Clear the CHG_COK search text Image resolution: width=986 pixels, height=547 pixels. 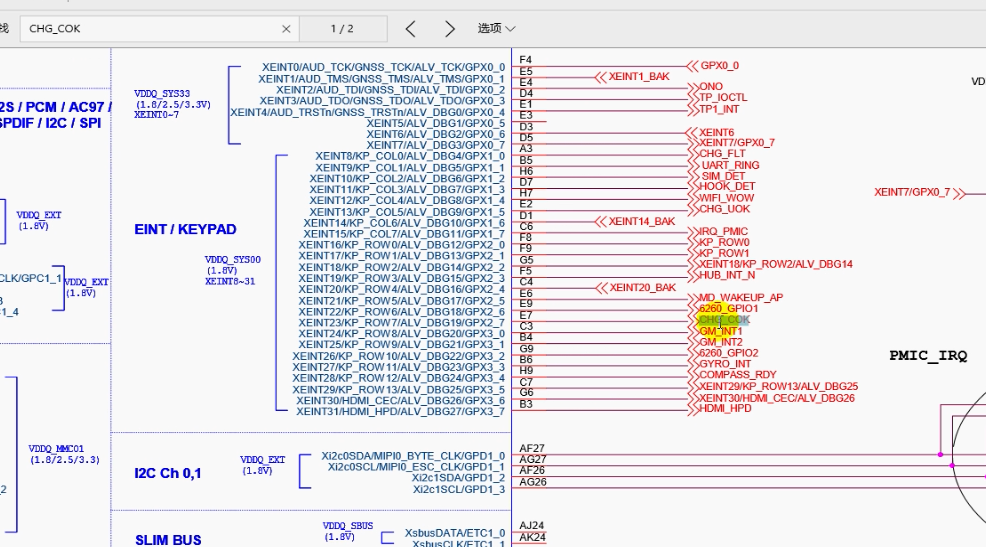coord(287,29)
